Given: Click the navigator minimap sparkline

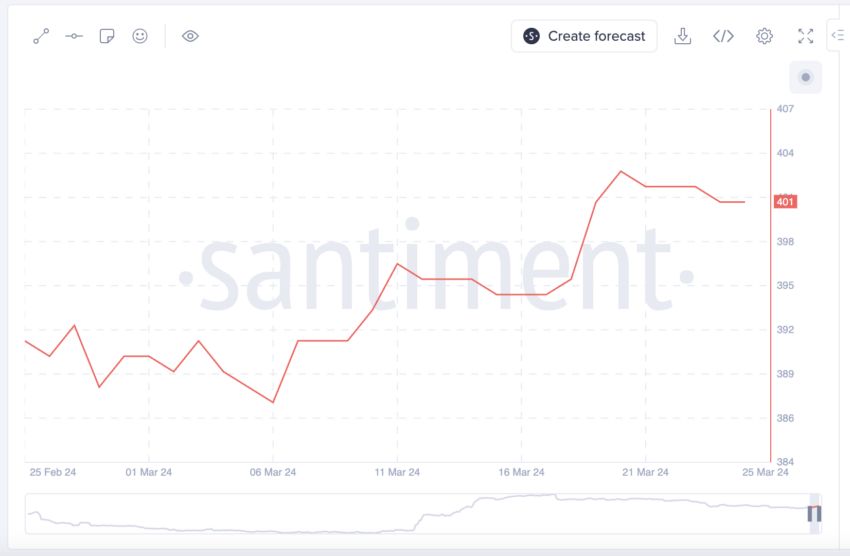Looking at the screenshot, I should 420,513.
